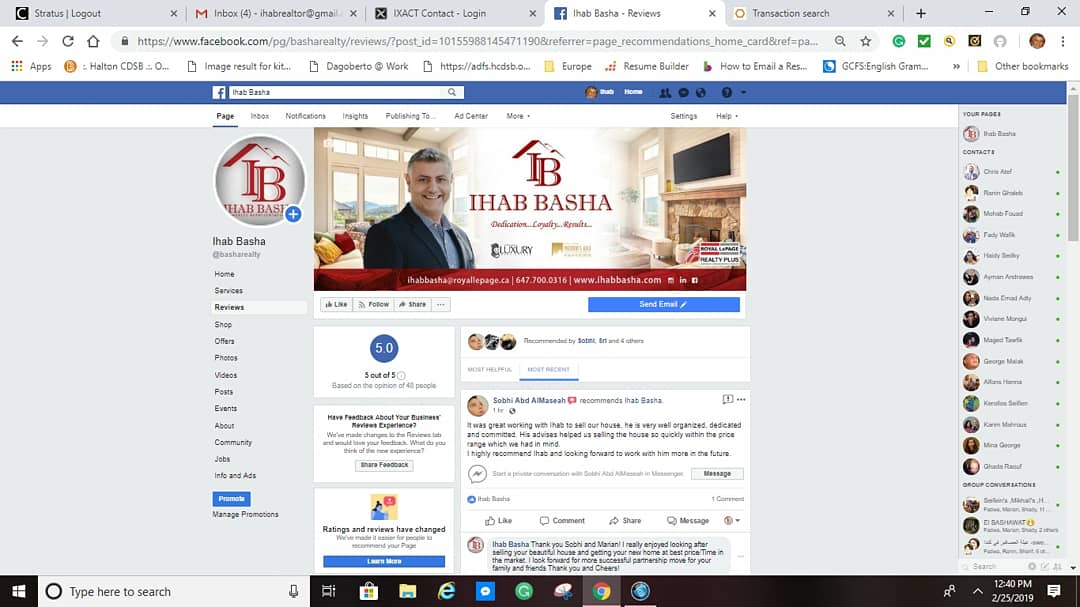Open options ellipsis on Sobhi's review

(x=741, y=400)
